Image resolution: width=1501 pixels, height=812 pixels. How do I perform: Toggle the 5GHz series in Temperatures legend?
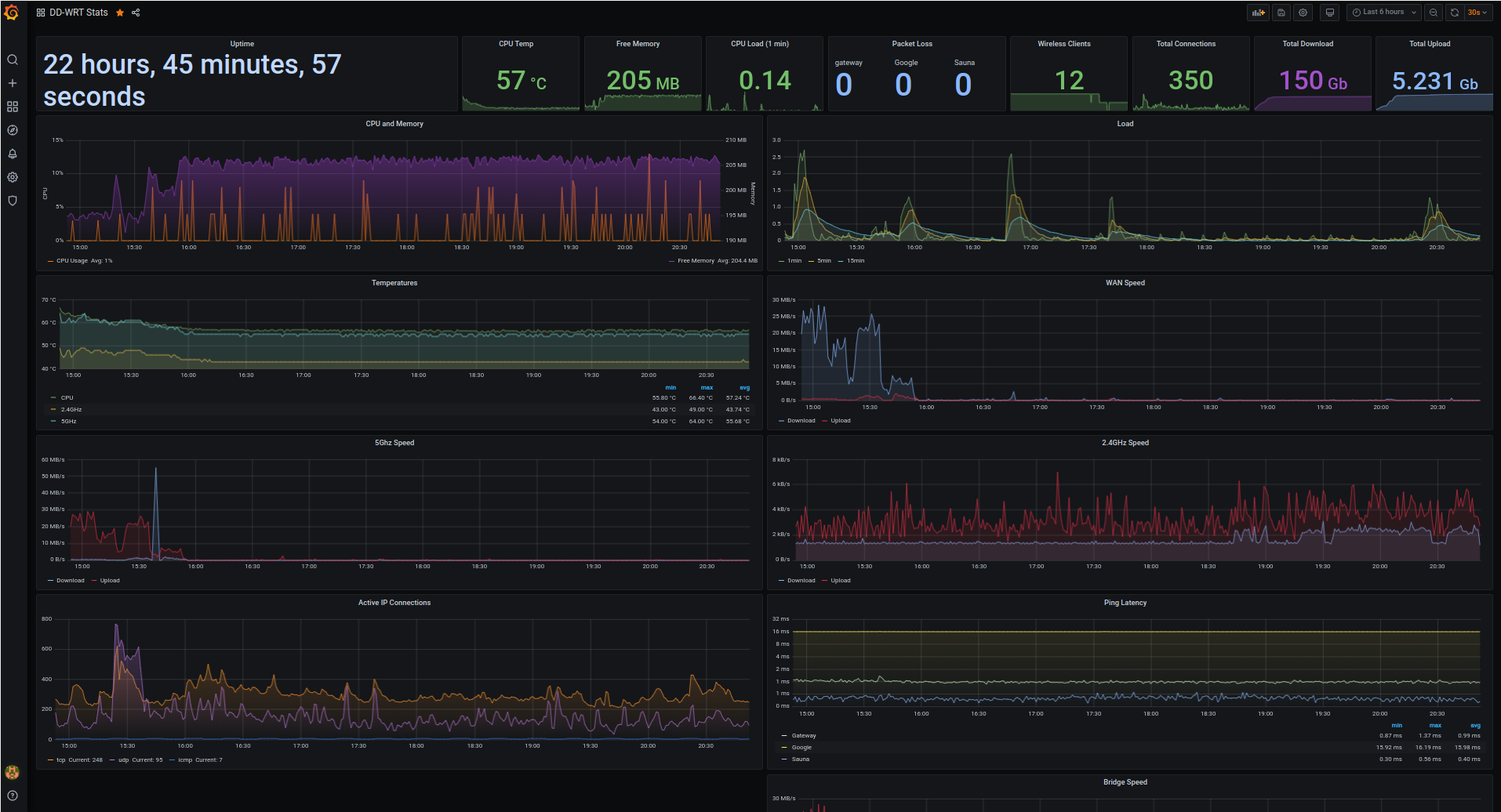point(69,422)
